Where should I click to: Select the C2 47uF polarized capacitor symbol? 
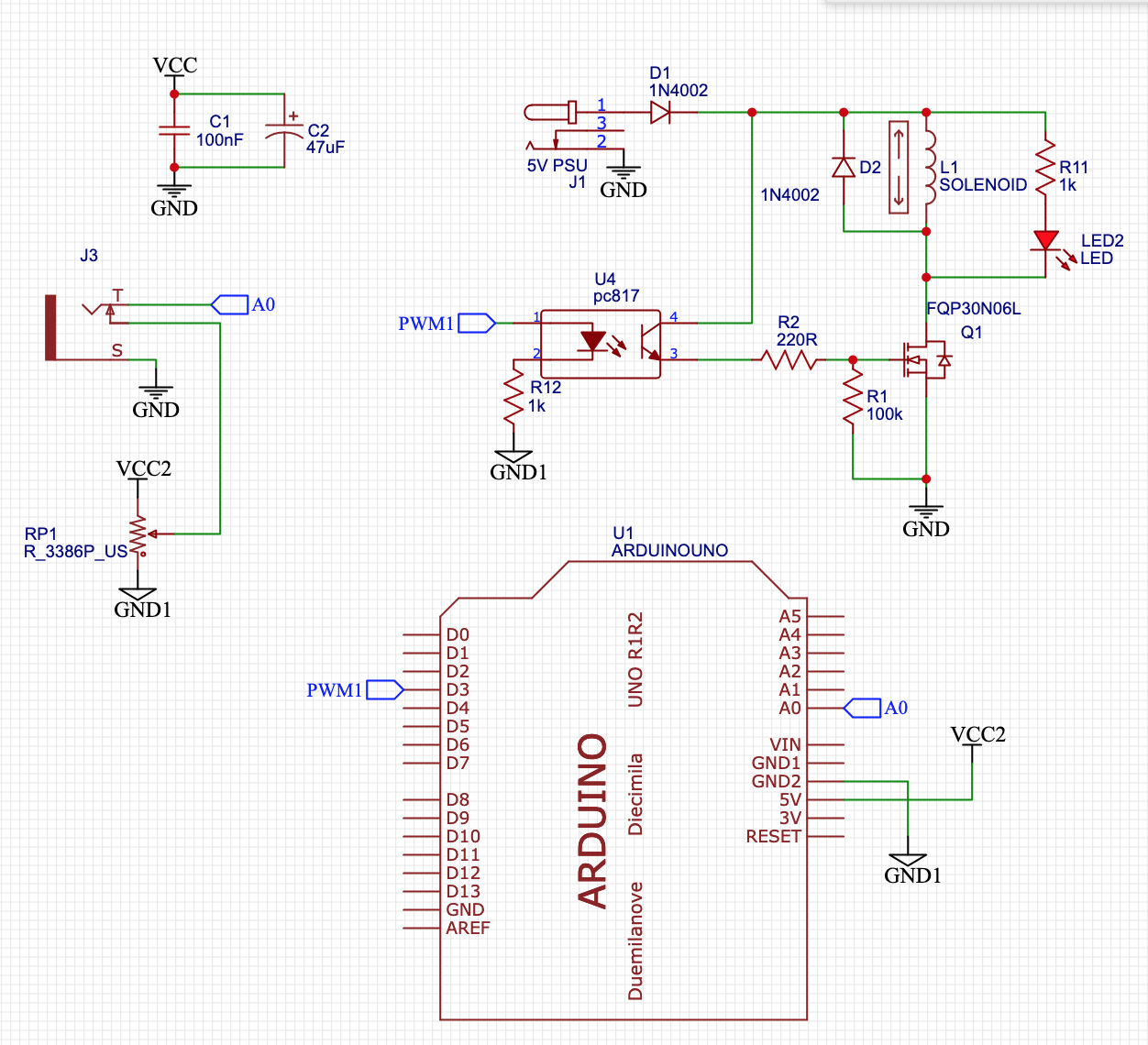coord(284,131)
